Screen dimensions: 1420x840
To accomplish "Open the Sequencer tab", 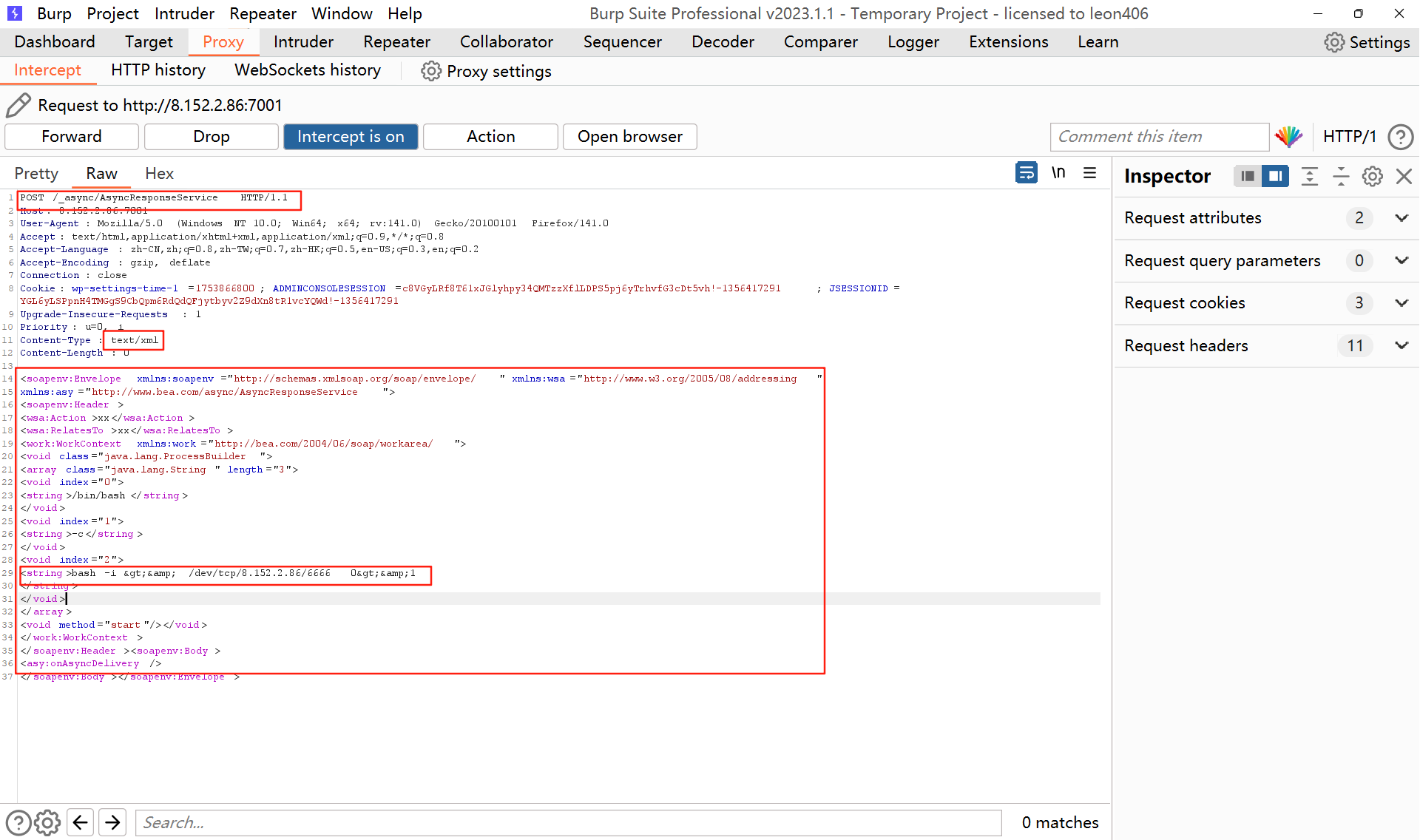I will (622, 42).
